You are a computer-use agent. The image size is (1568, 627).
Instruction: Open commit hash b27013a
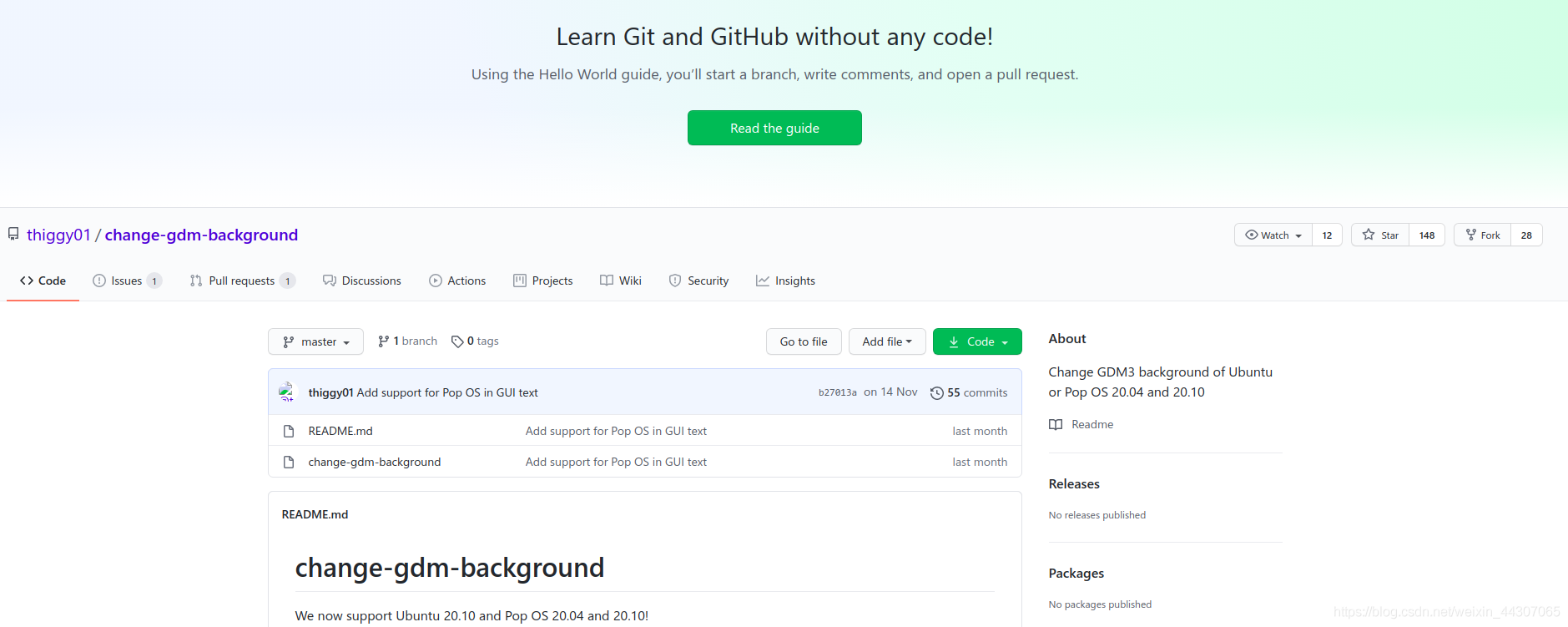point(838,392)
